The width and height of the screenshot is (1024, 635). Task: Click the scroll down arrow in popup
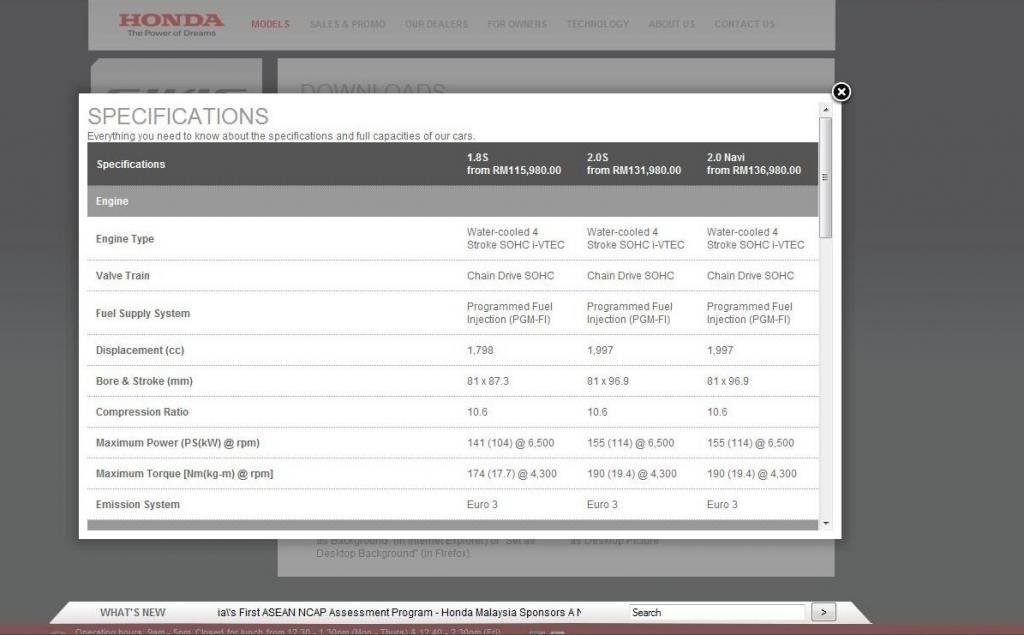click(x=825, y=523)
